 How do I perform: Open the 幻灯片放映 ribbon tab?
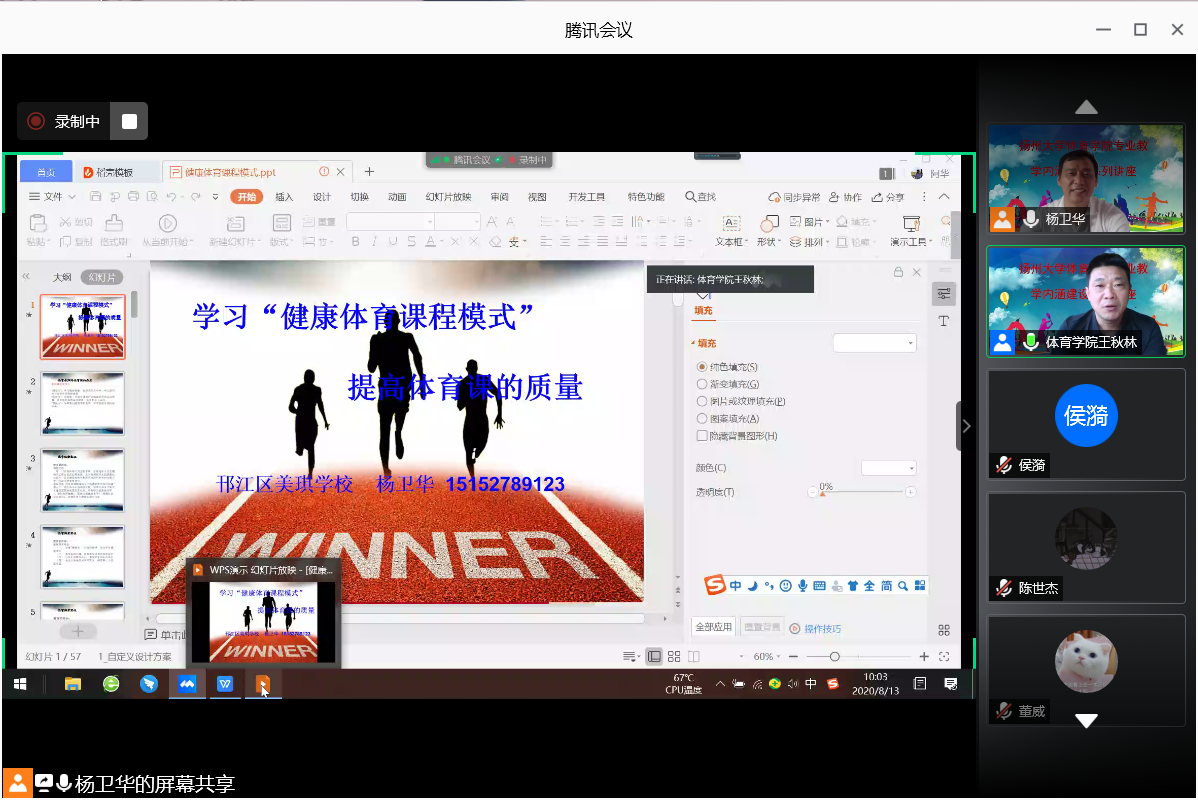click(x=448, y=197)
